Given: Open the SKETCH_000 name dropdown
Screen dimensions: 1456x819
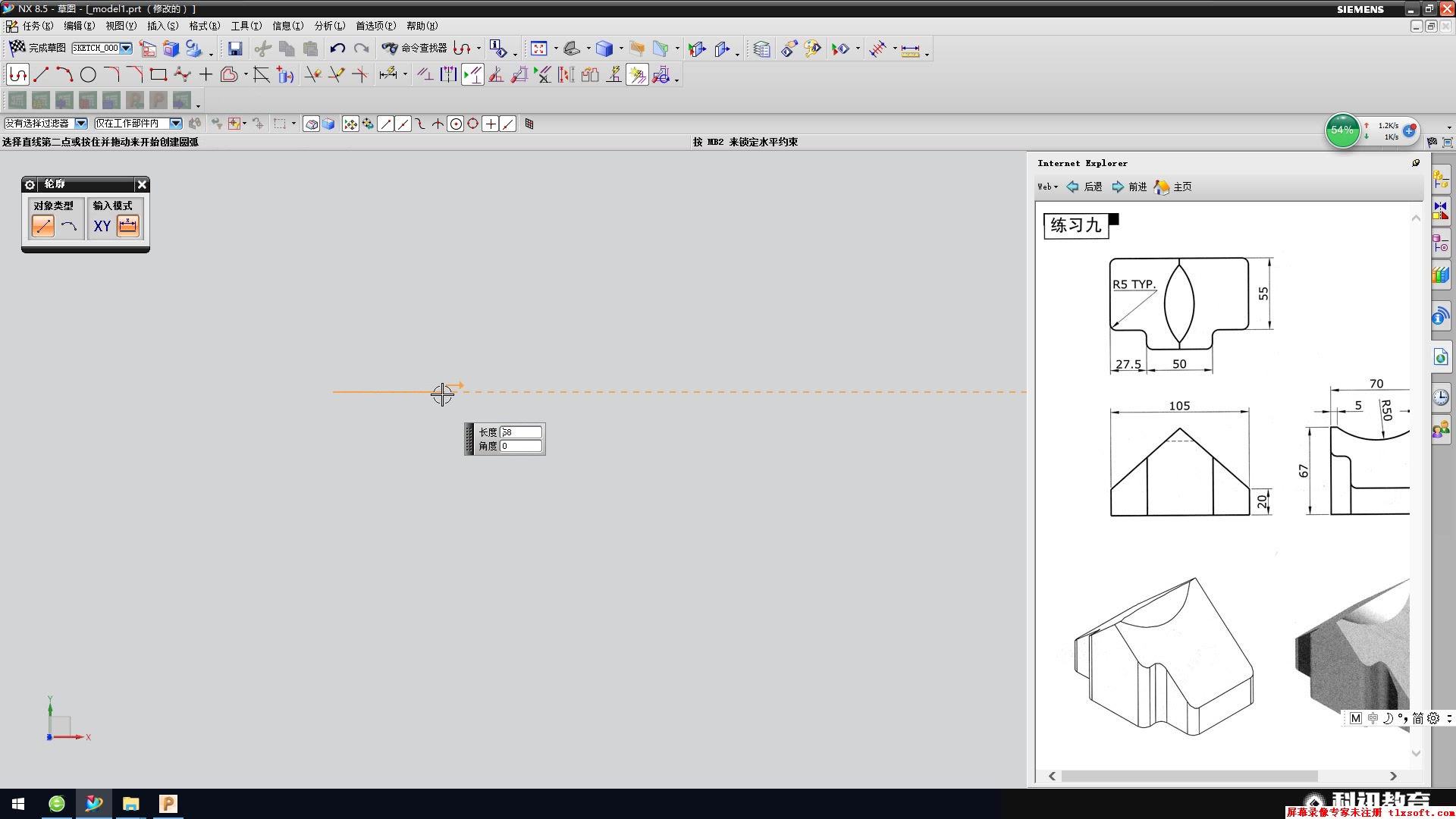Looking at the screenshot, I should [126, 49].
